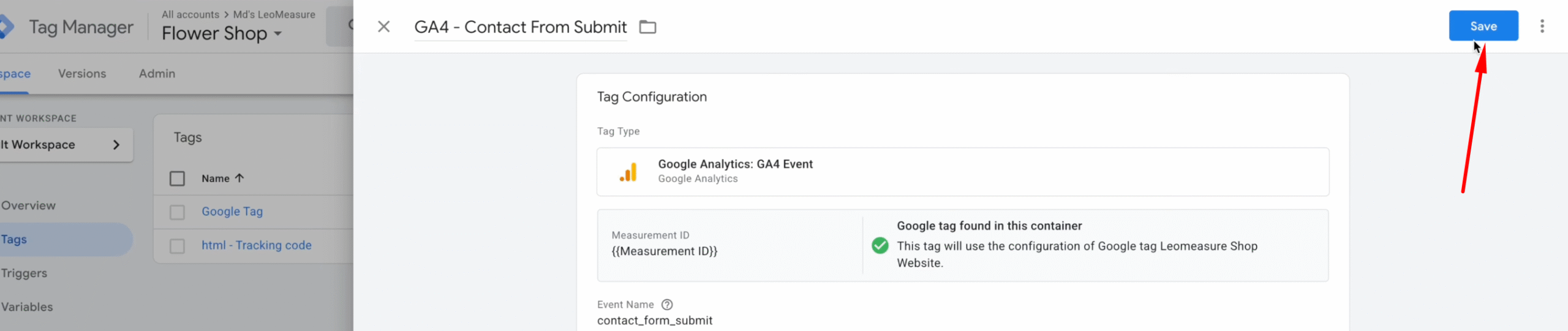Click the green checkmark status icon

880,245
